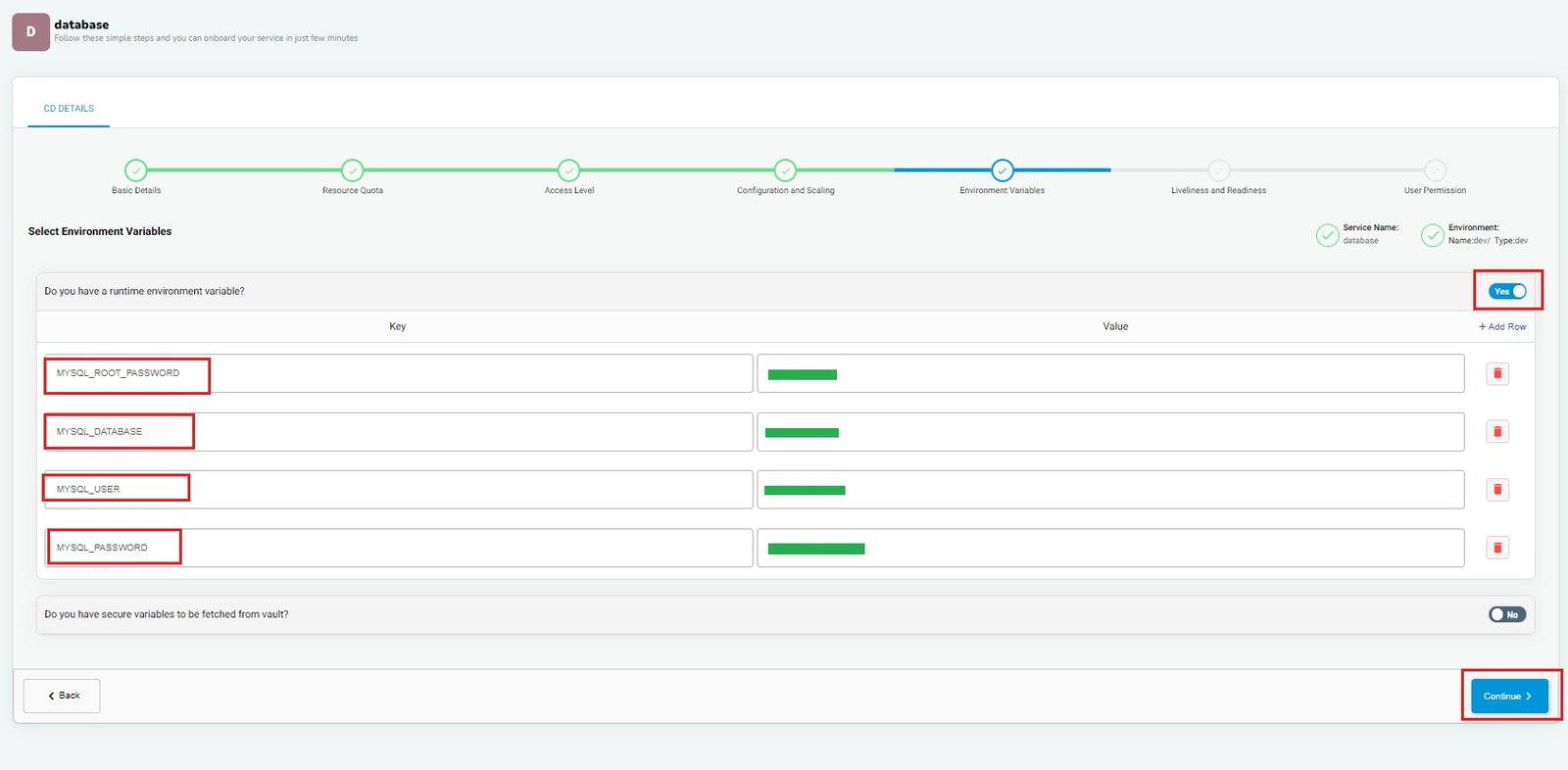This screenshot has height=770, width=1568.
Task: Edit the MYSQL_USER value field
Action: pyautogui.click(x=1110, y=490)
